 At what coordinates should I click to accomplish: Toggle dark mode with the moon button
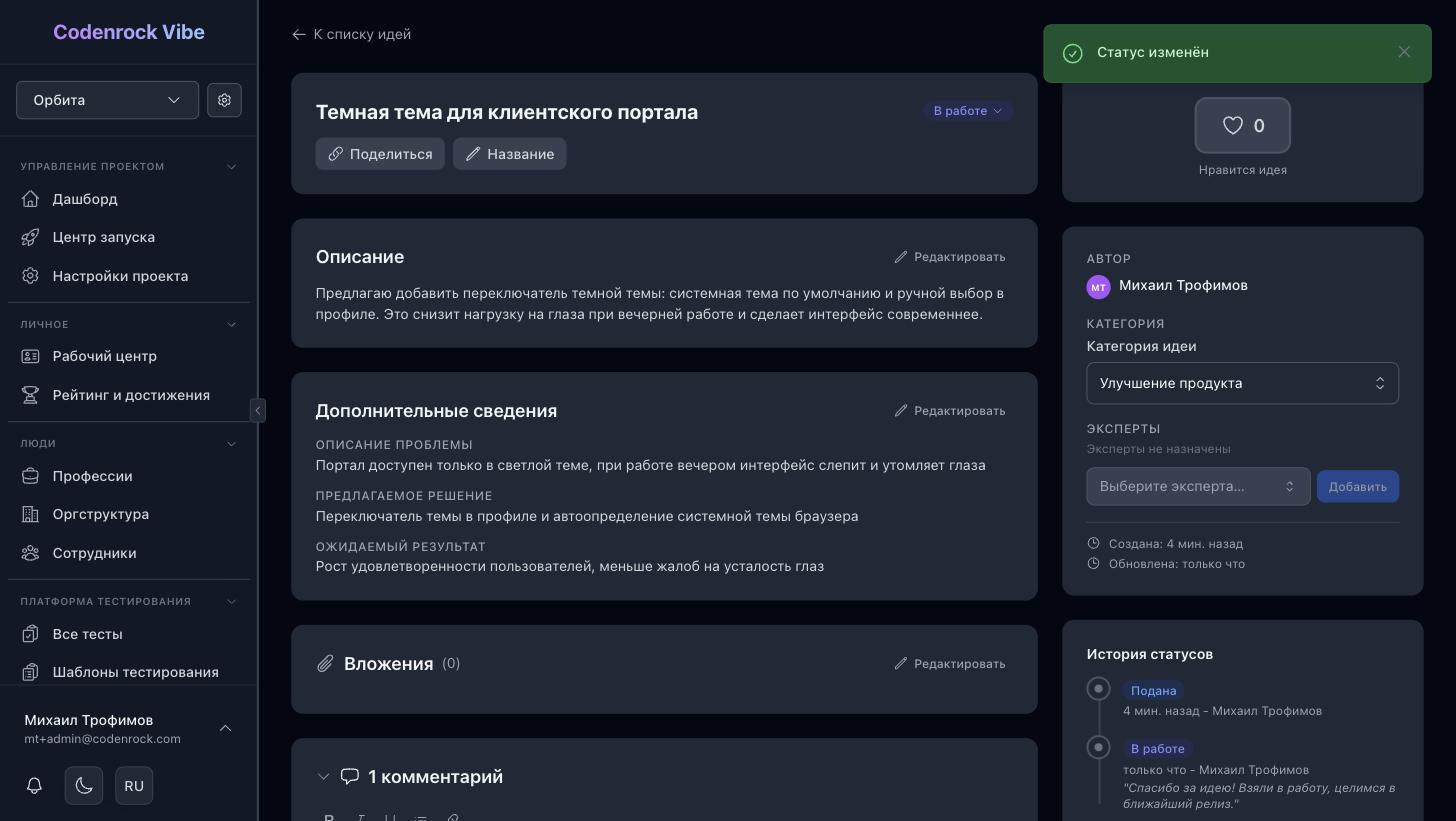click(84, 786)
